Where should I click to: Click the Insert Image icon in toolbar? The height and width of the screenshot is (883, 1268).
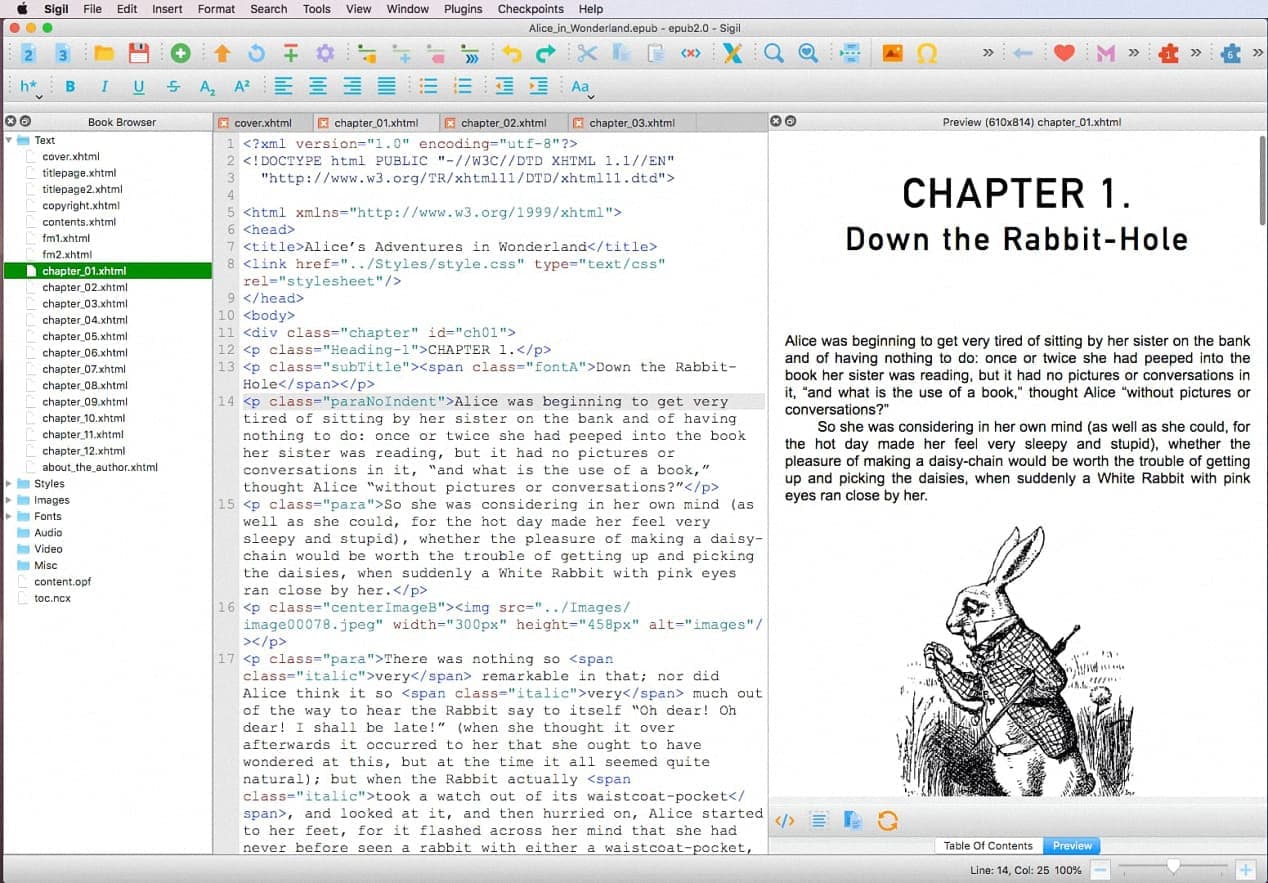tap(893, 54)
